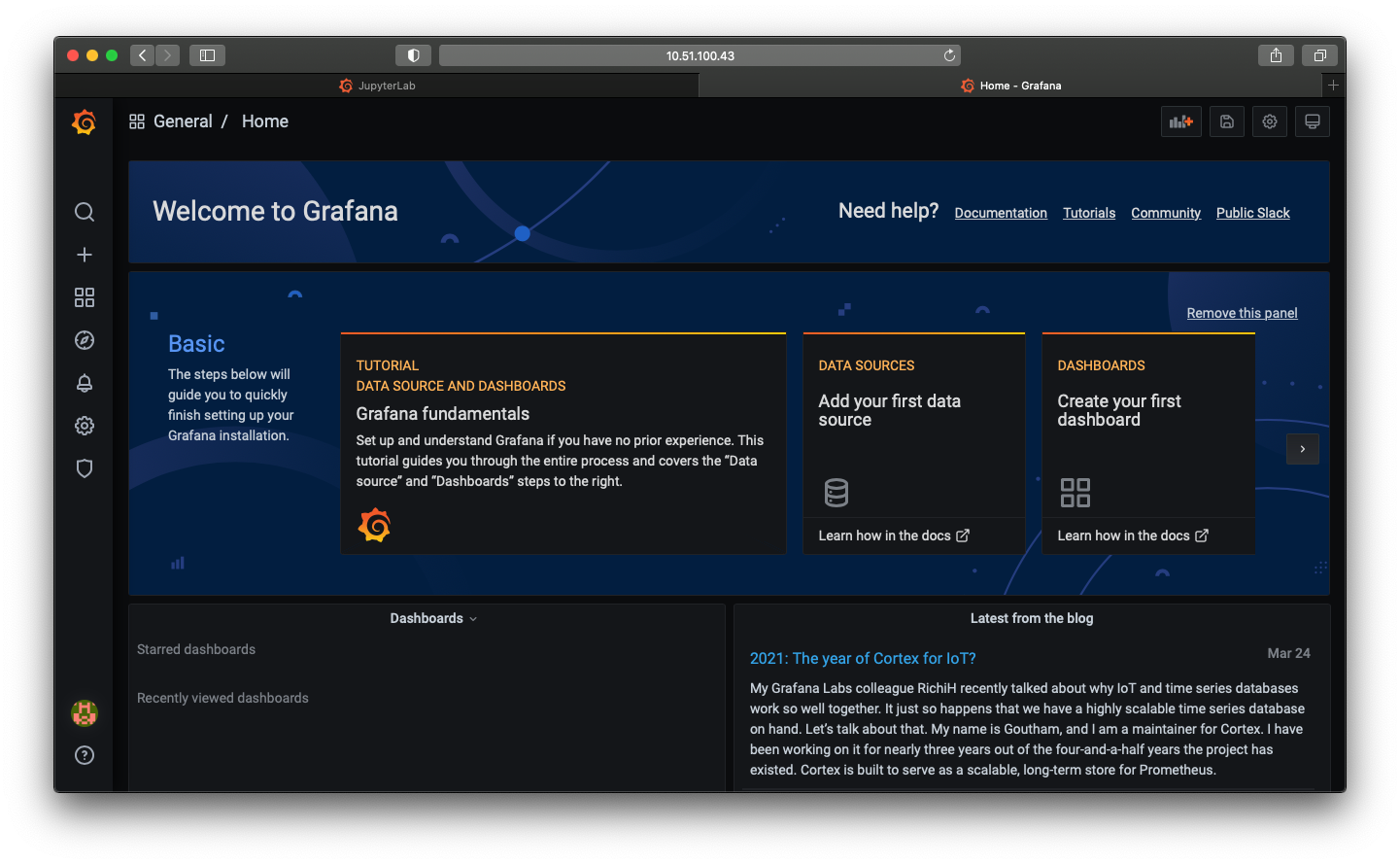Open the Tutorials link

[x=1089, y=213]
